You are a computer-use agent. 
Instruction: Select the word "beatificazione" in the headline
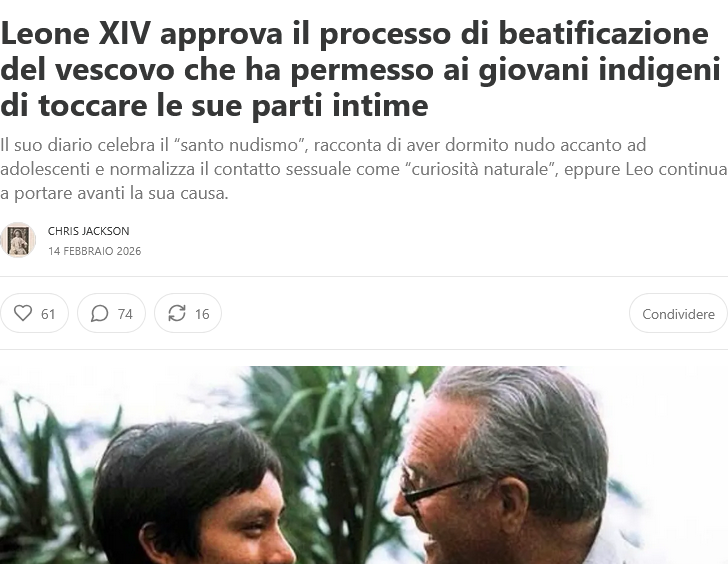pyautogui.click(x=604, y=34)
